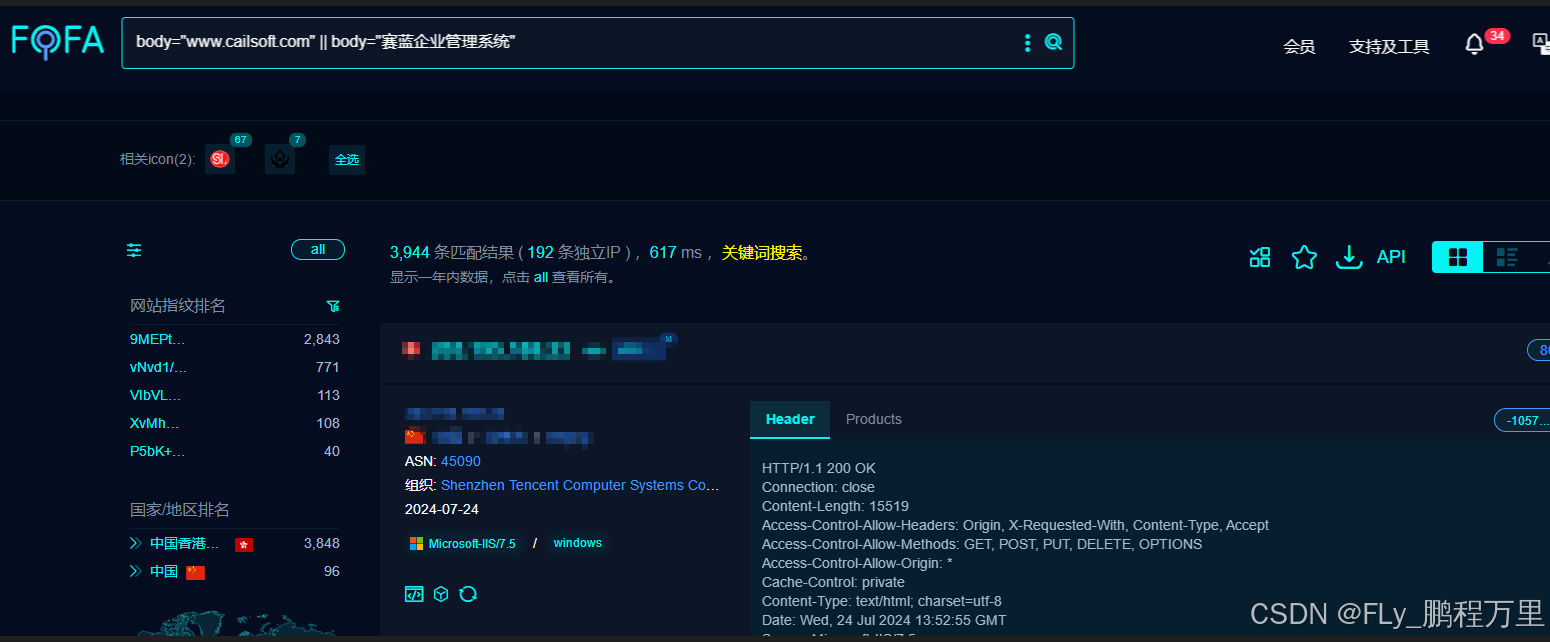
Task: Click the all pill button in sidebar
Action: [x=318, y=249]
